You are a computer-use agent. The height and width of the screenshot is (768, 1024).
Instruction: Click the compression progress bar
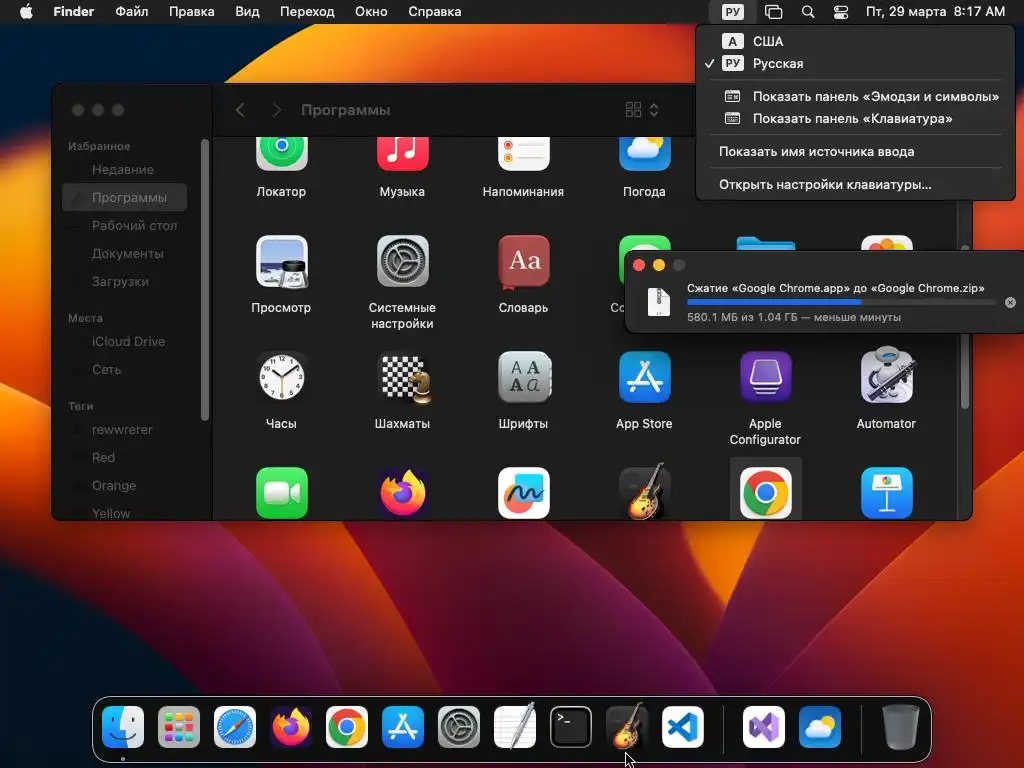click(841, 302)
